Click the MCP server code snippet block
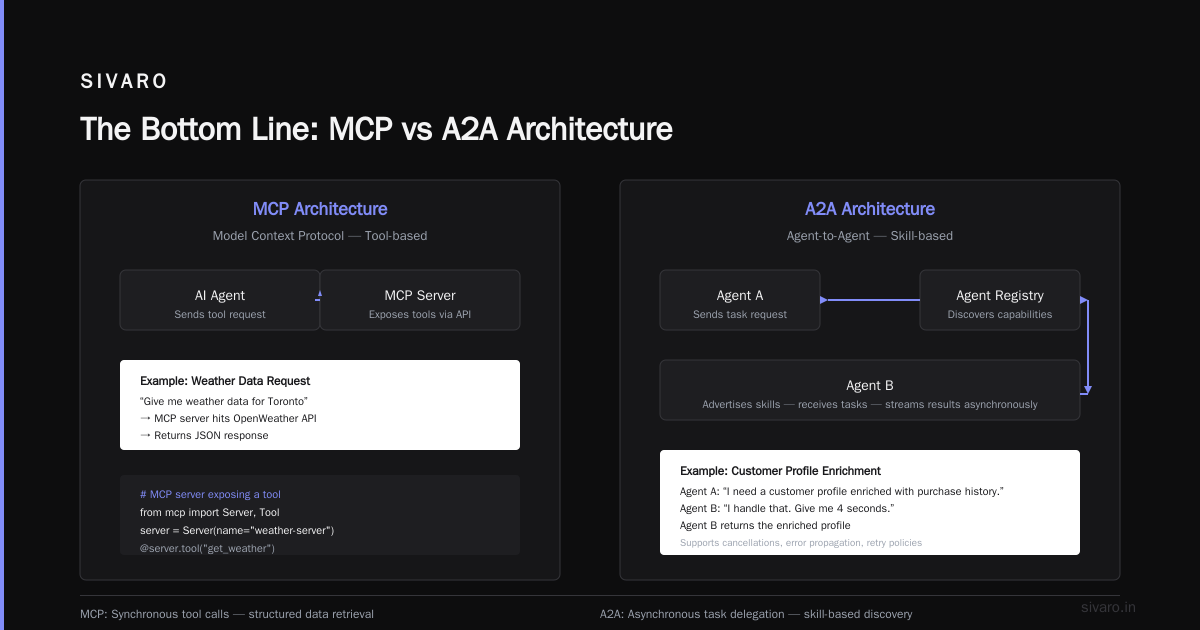This screenshot has height=630, width=1200. coord(320,515)
